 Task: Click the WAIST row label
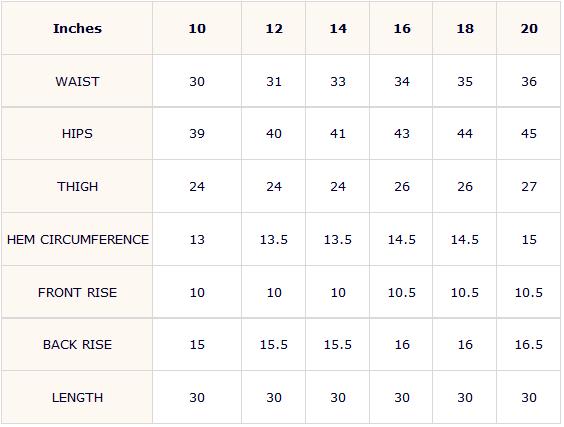pyautogui.click(x=77, y=82)
